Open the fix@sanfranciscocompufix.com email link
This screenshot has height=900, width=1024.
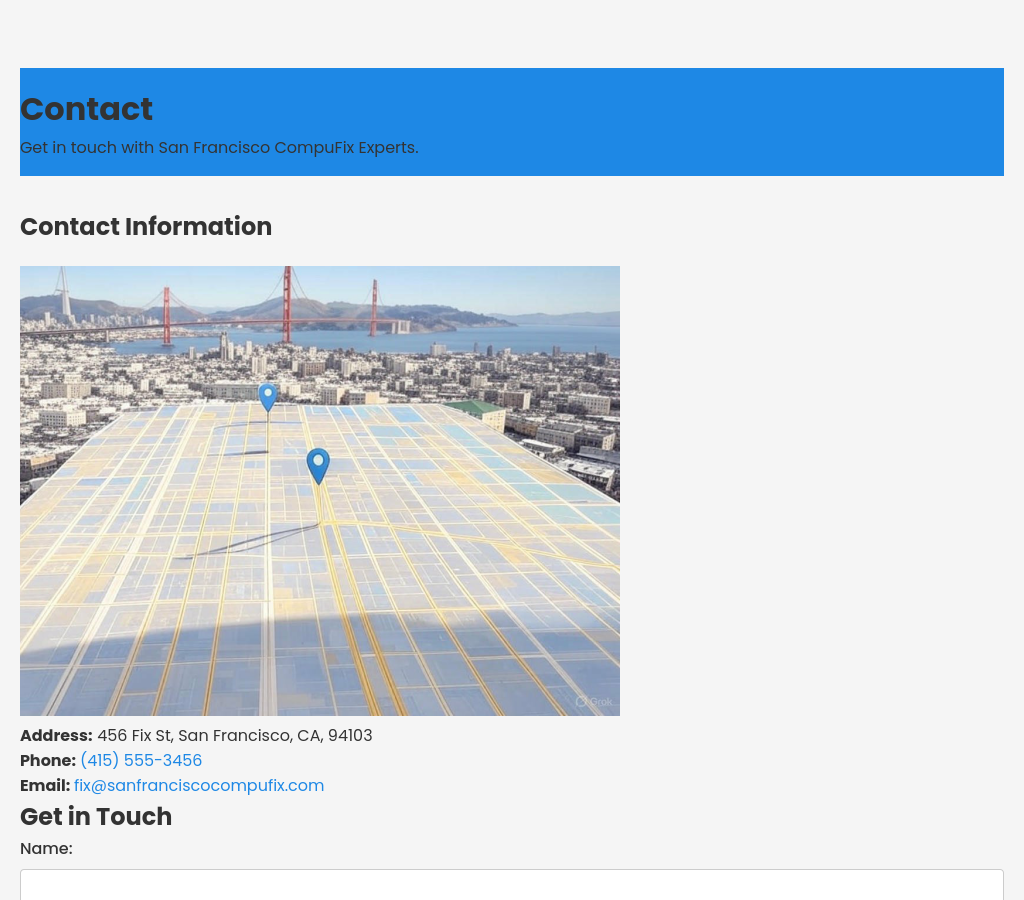pos(199,786)
